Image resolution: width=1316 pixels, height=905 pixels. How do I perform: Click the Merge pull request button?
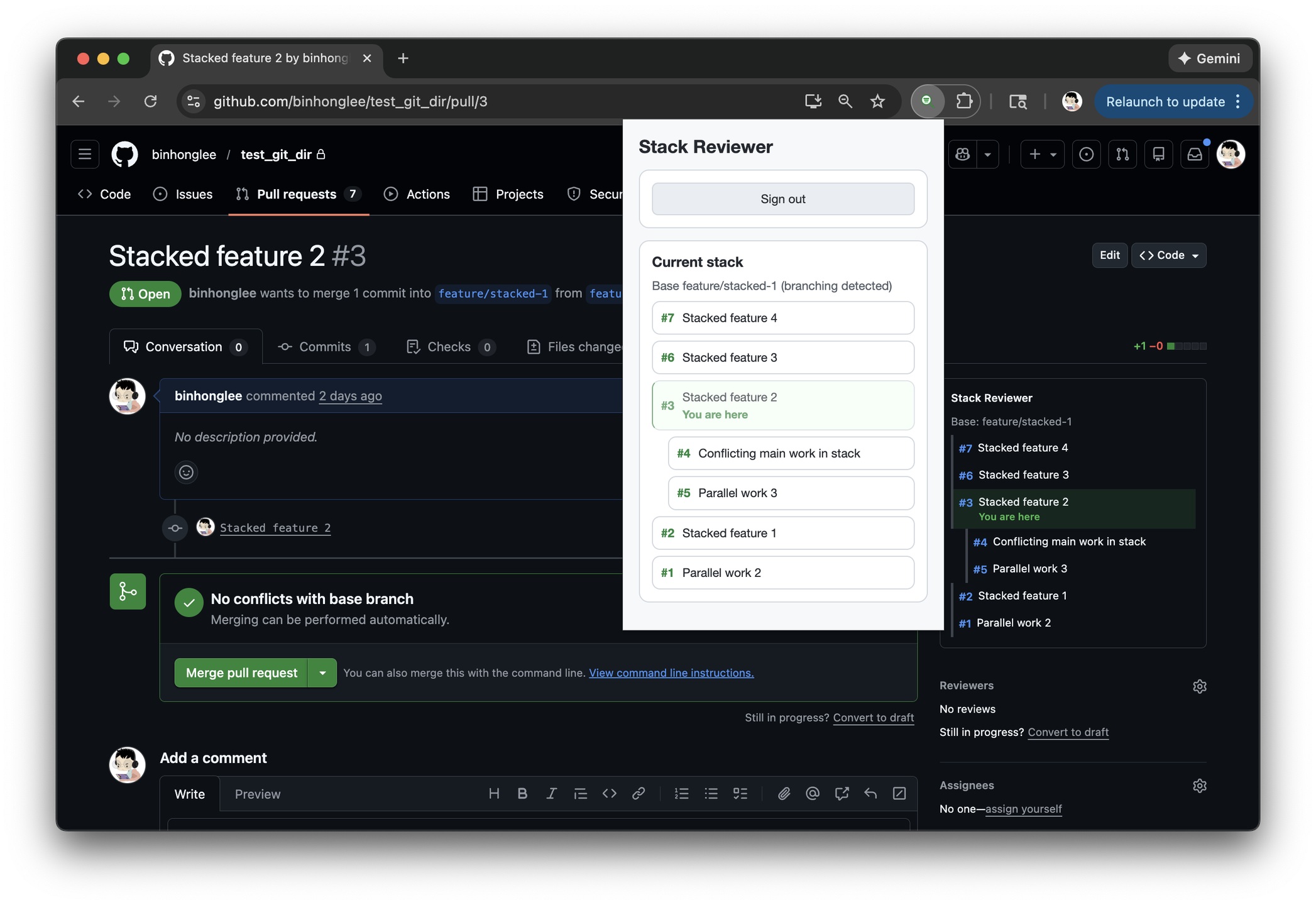241,672
